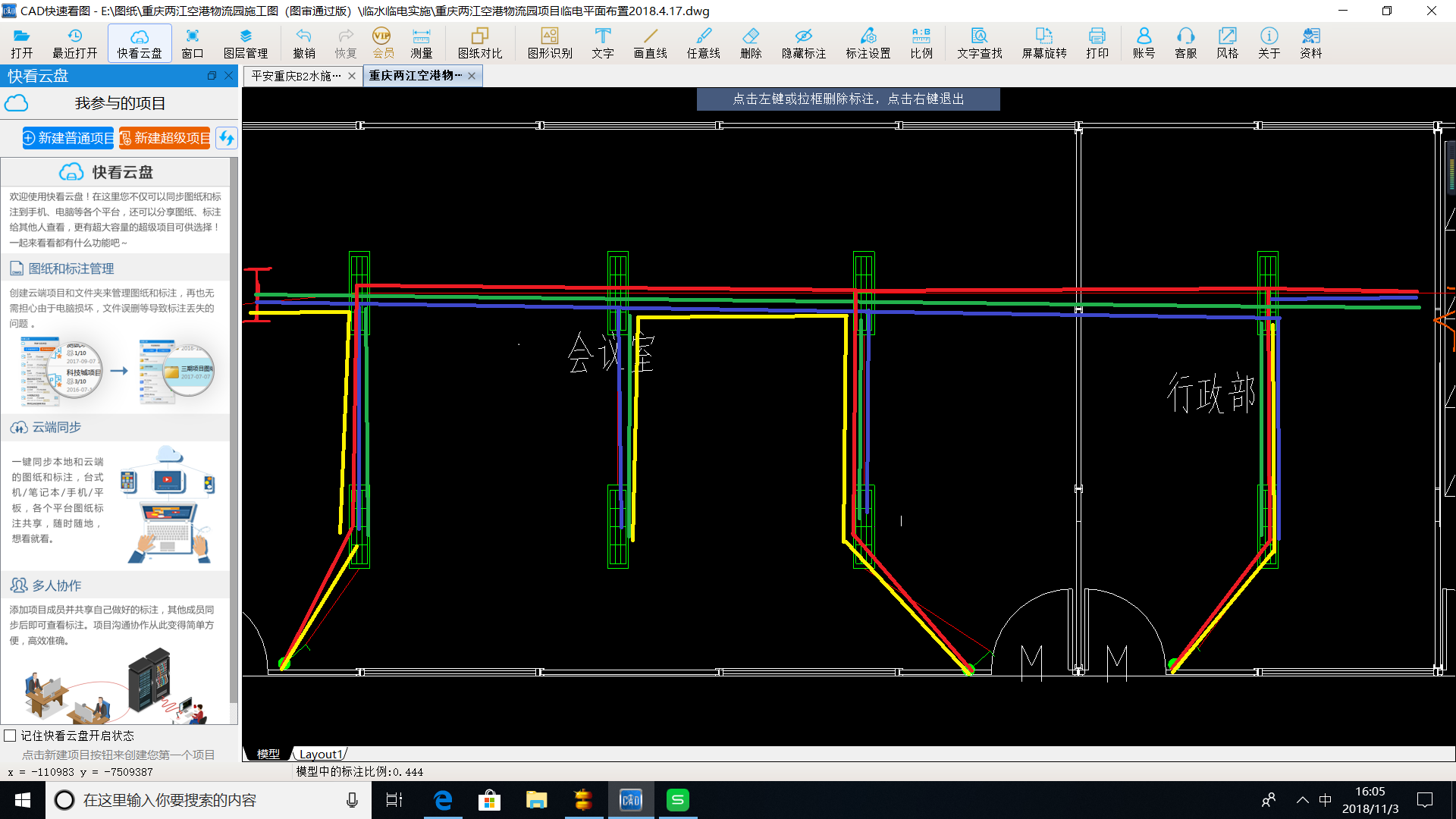1456x819 pixels.
Task: Select the Delete (删除) eraser tool
Action: tap(751, 43)
